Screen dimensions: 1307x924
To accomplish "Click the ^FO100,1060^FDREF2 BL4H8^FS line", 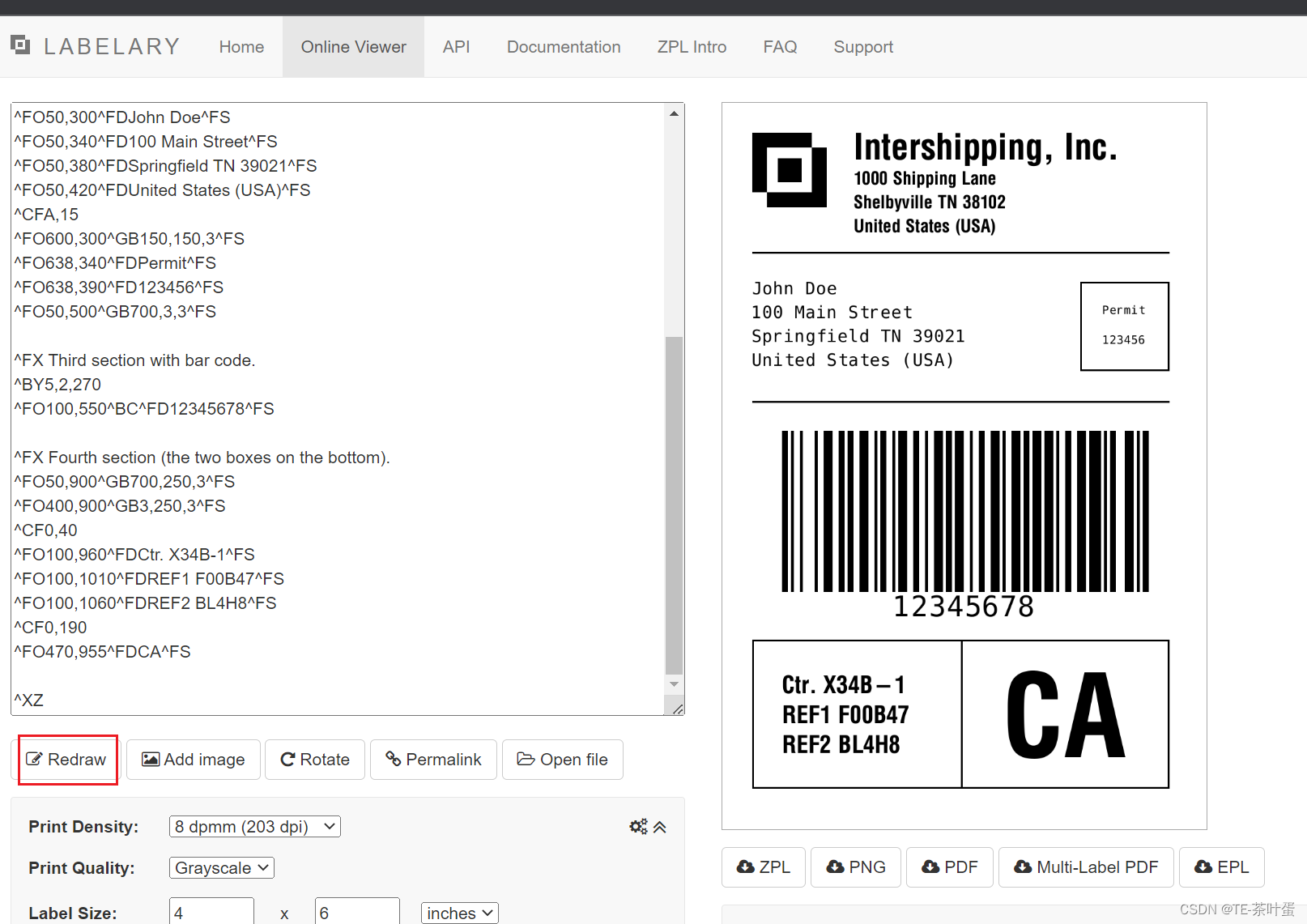I will 145,603.
